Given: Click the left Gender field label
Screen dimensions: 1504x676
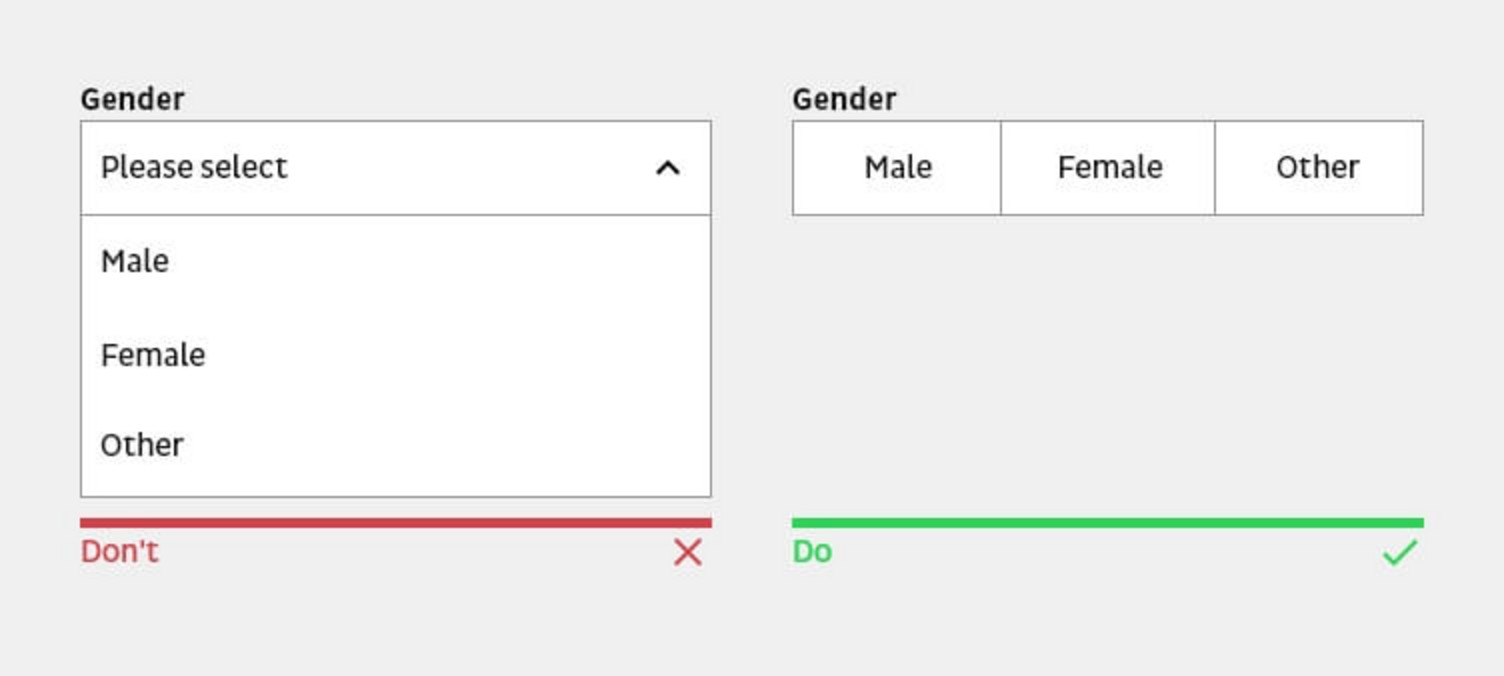Looking at the screenshot, I should (131, 97).
